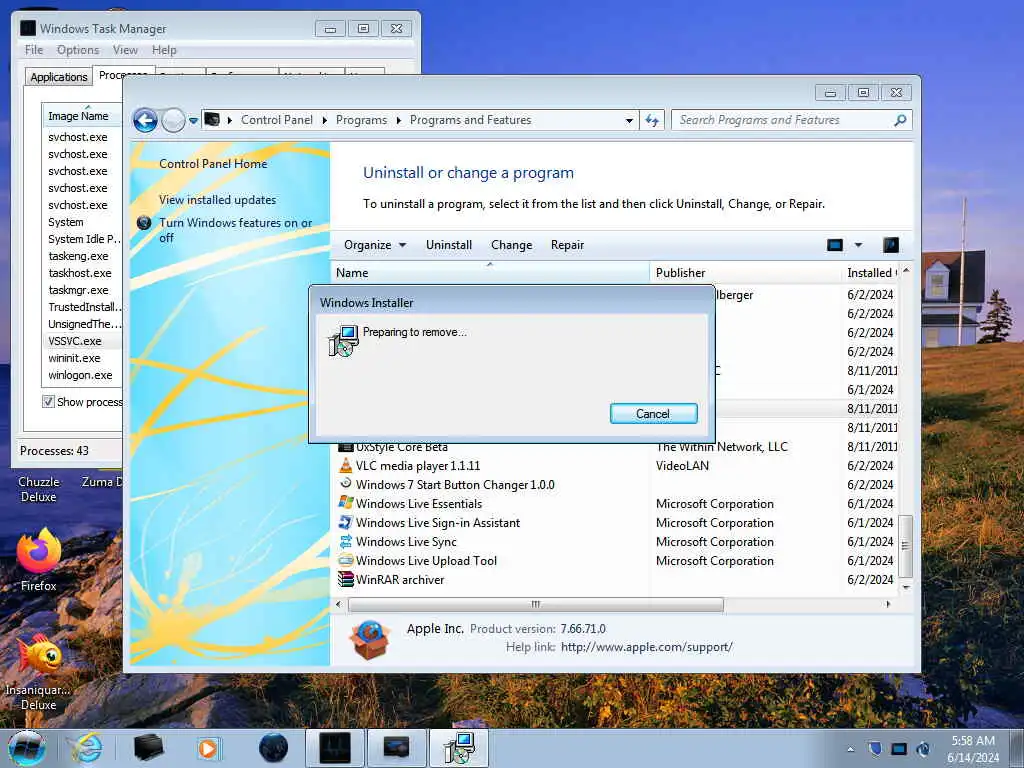This screenshot has height=768, width=1024.
Task: Open File menu in Task Manager
Action: [x=33, y=50]
